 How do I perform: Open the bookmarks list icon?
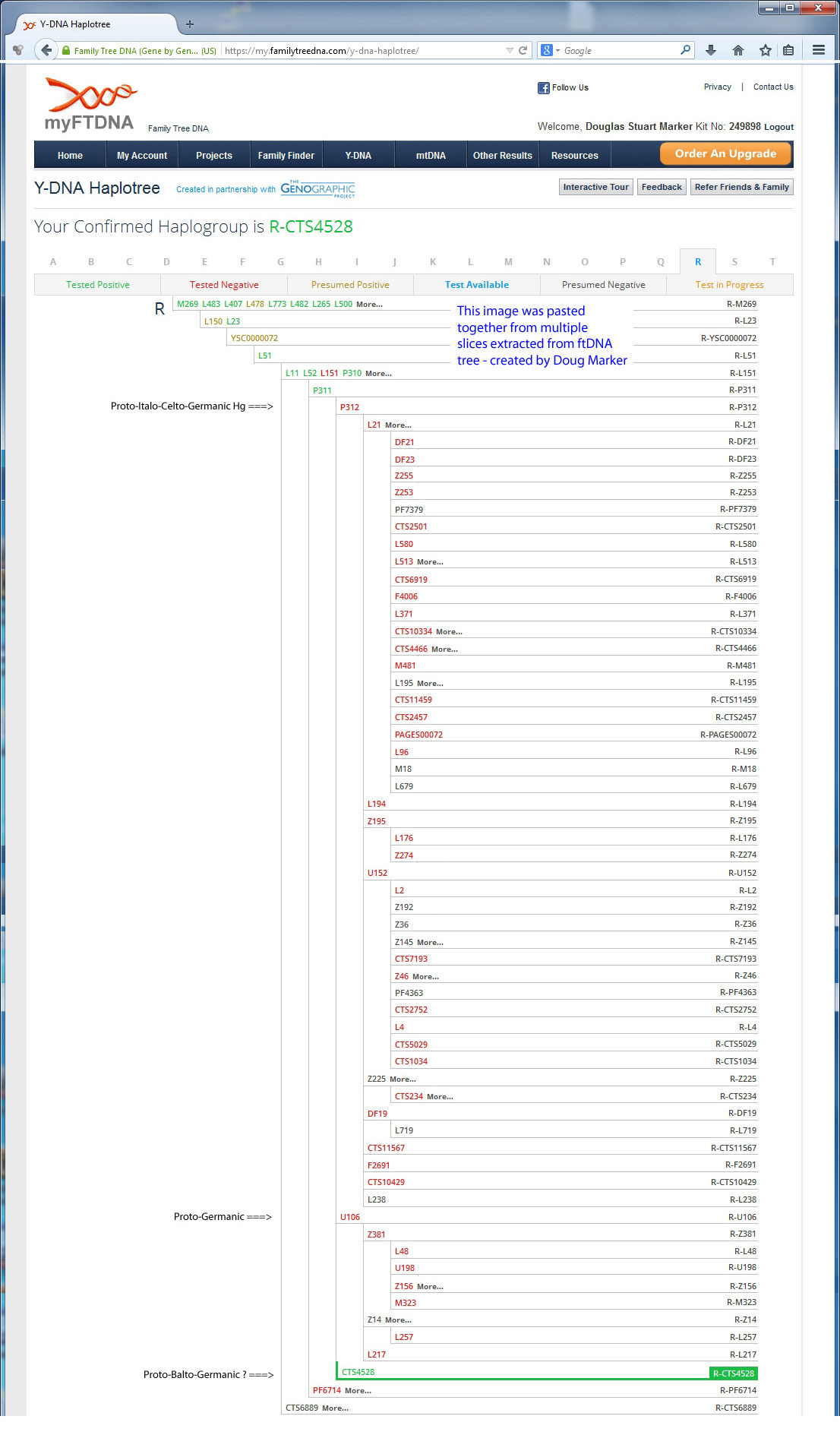pyautogui.click(x=788, y=50)
